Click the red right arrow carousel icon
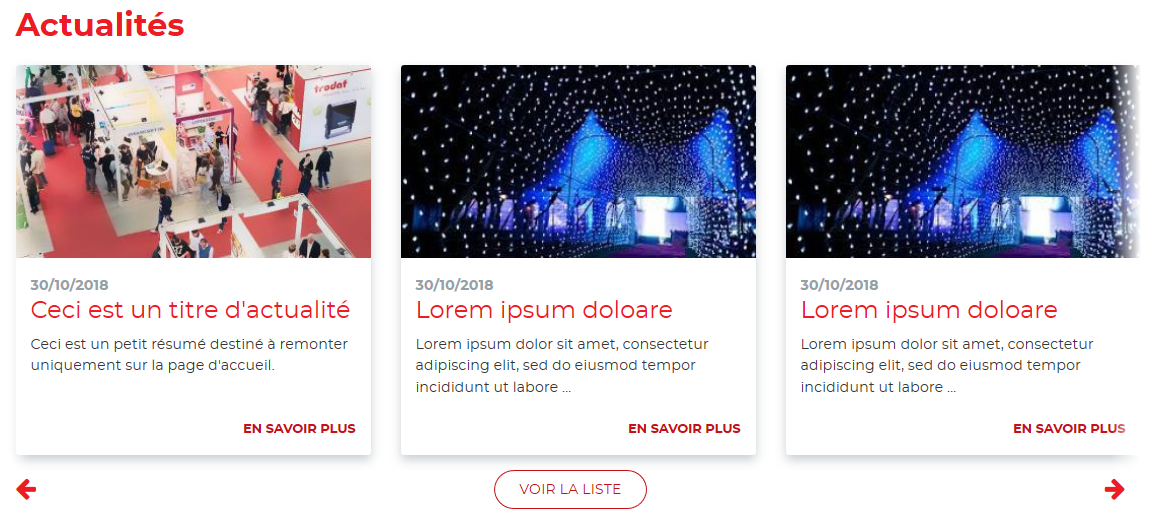The width and height of the screenshot is (1156, 510). (1115, 489)
